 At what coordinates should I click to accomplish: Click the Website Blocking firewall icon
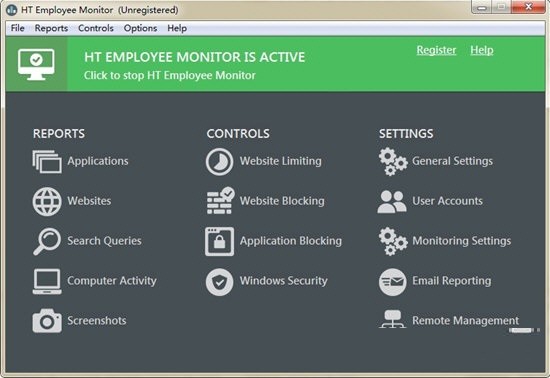220,201
